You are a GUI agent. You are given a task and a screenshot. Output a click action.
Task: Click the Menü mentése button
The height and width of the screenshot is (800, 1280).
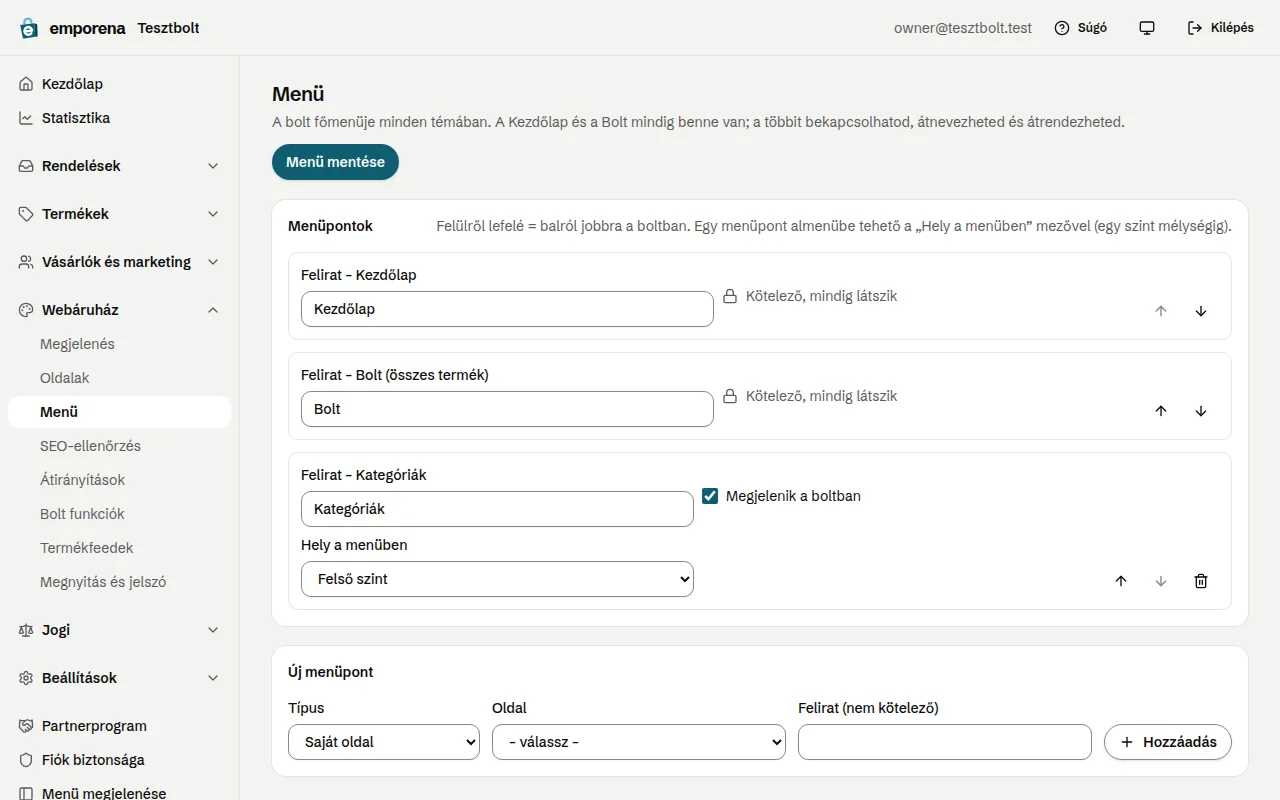pos(335,162)
